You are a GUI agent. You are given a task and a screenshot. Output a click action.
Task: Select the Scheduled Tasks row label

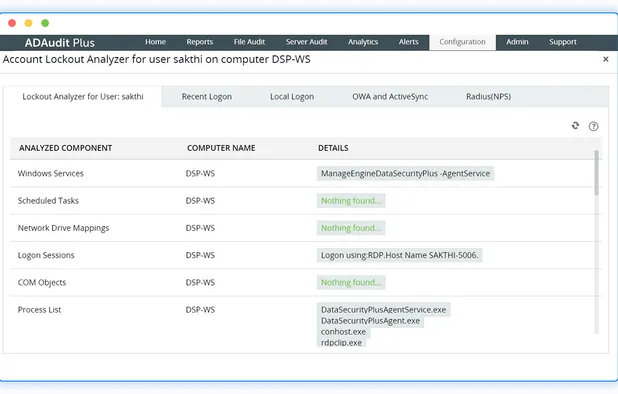pyautogui.click(x=48, y=201)
